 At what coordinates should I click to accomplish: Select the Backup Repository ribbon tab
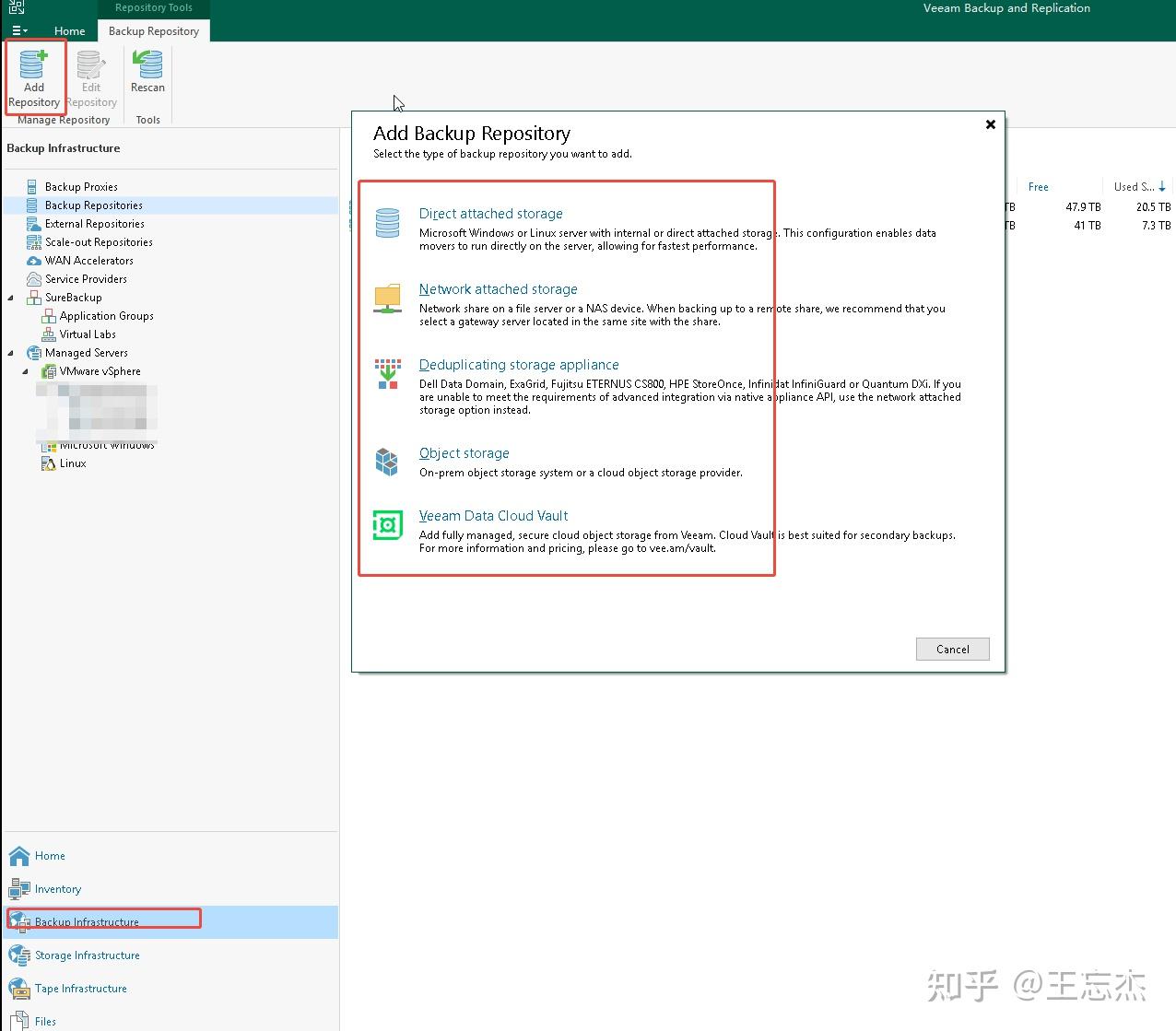tap(154, 30)
